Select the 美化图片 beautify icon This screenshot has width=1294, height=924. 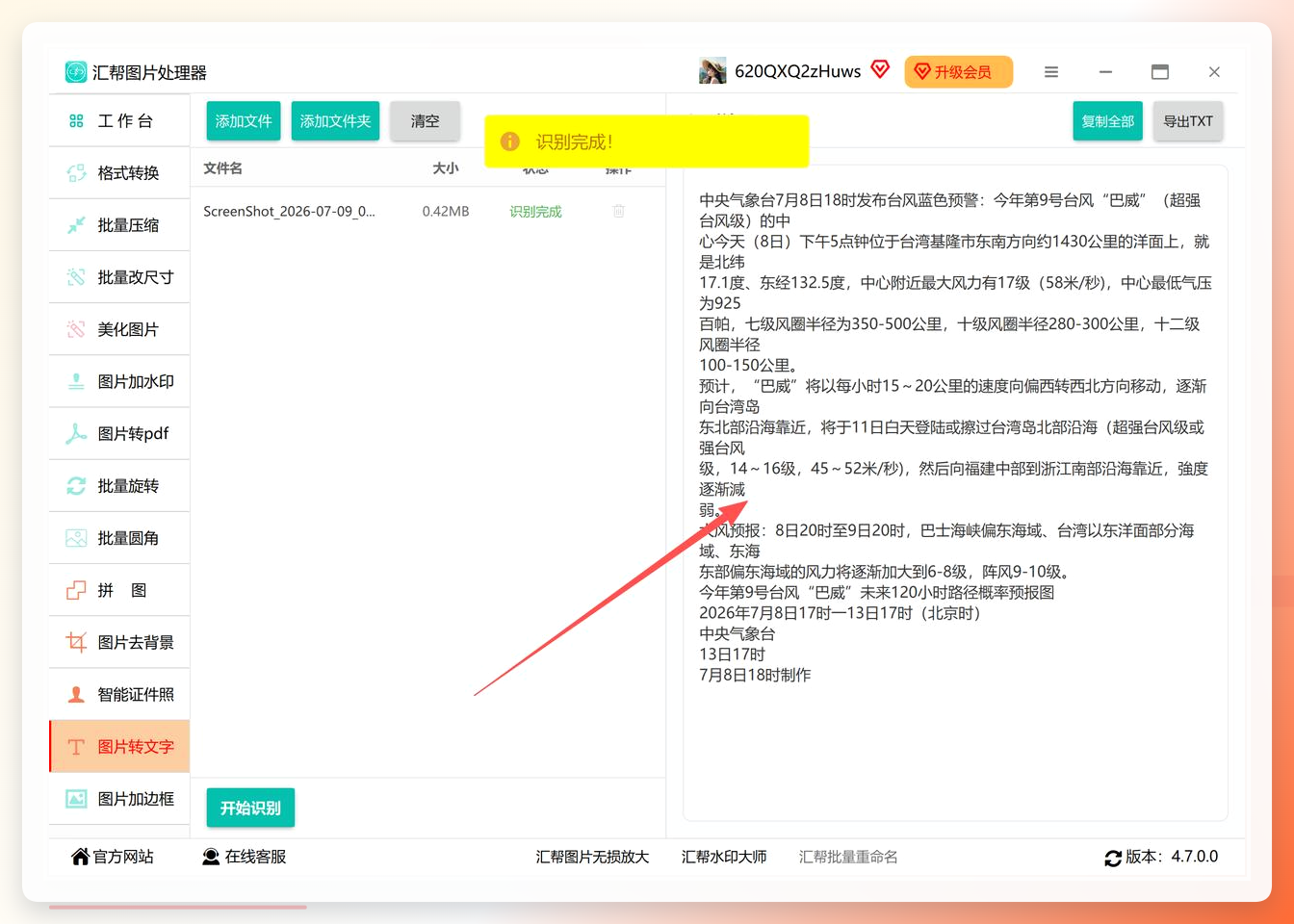pyautogui.click(x=76, y=329)
